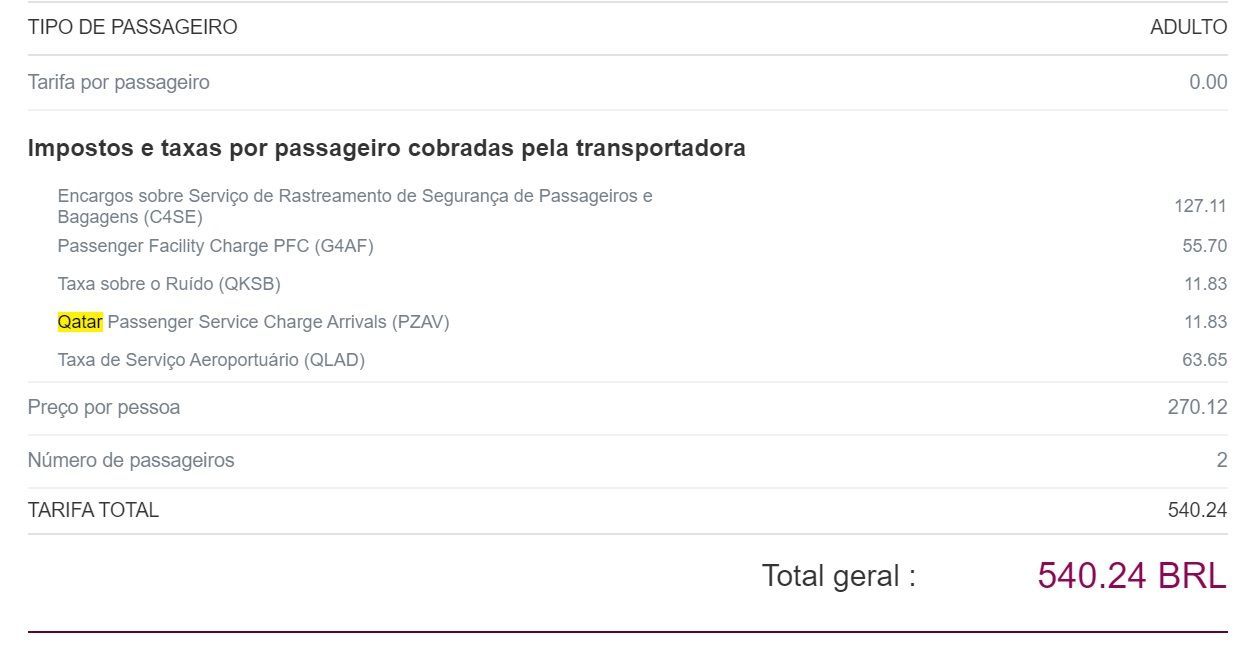1252x648 pixels.
Task: Select the Taxa de Serviço Aeroportuário (QLAD) line
Action: point(211,360)
